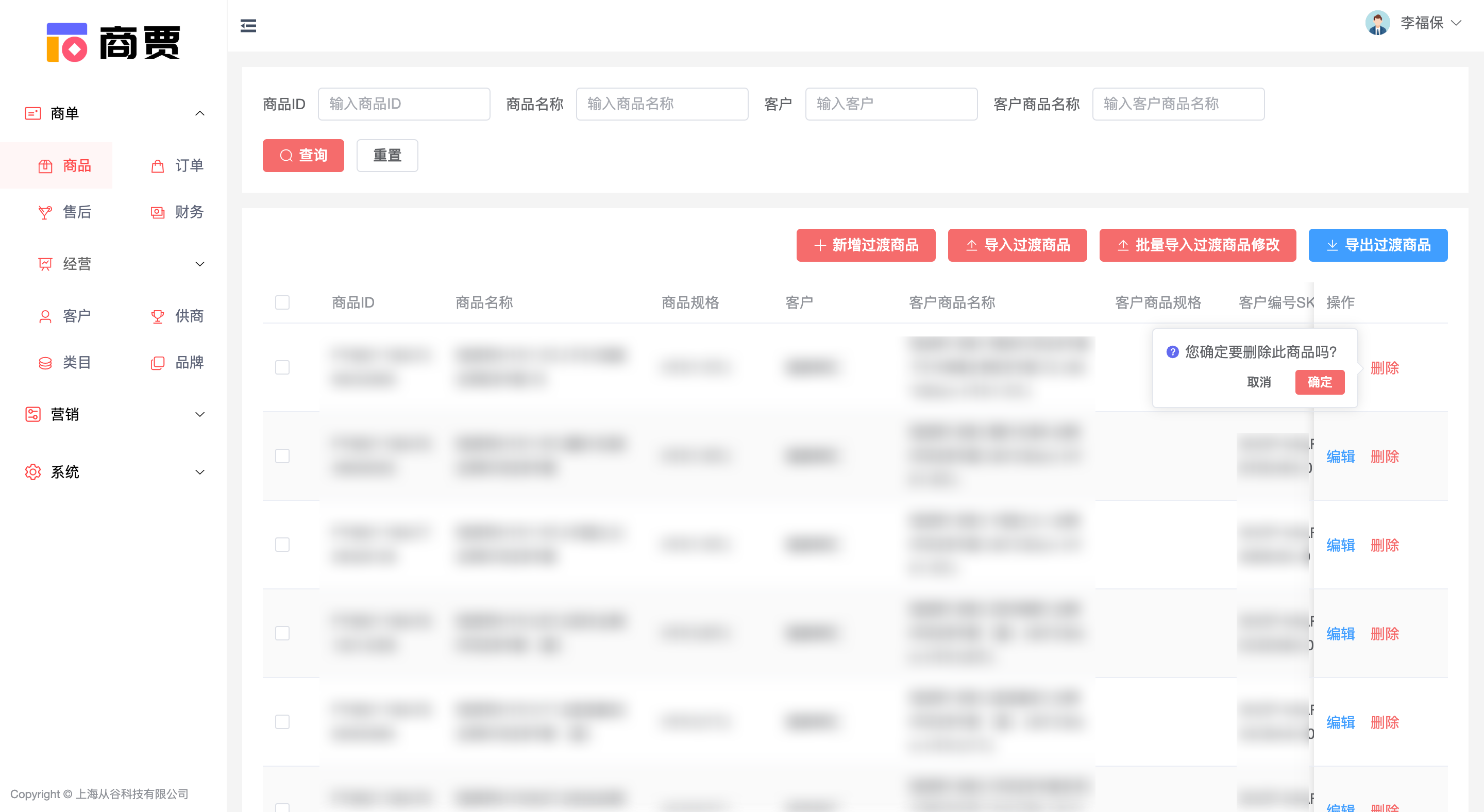Image resolution: width=1484 pixels, height=812 pixels.
Task: Click the 财务 finance icon
Action: [x=157, y=212]
